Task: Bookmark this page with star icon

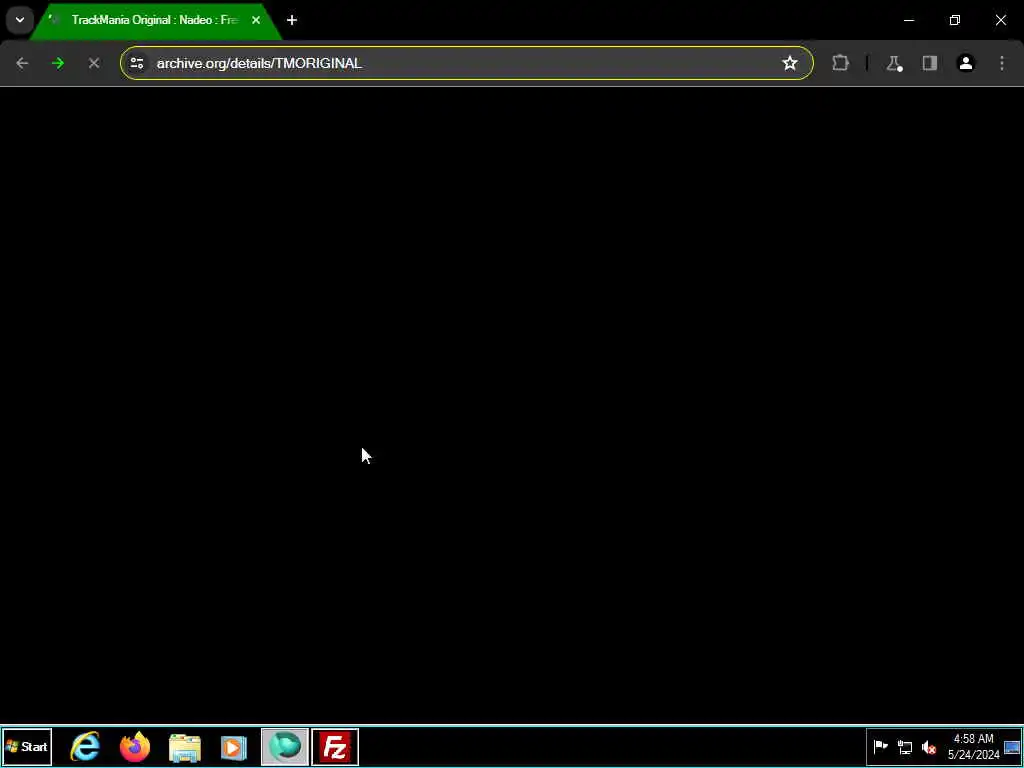Action: pos(790,63)
